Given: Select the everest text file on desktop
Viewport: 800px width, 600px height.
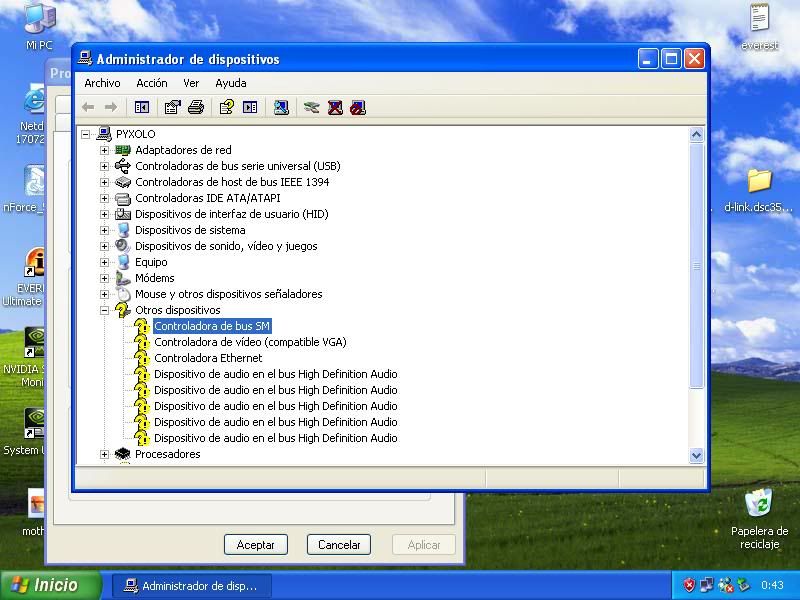Looking at the screenshot, I should click(759, 27).
